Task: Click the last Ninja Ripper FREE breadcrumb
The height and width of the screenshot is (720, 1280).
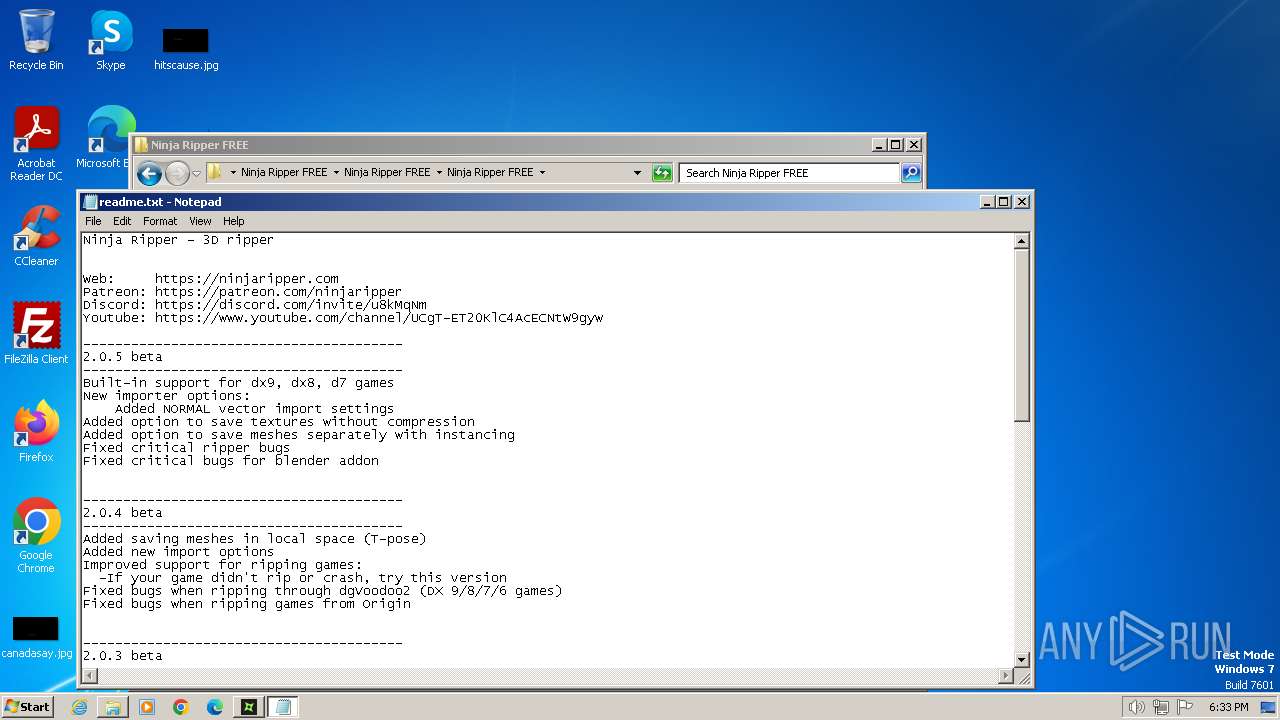Action: (490, 172)
